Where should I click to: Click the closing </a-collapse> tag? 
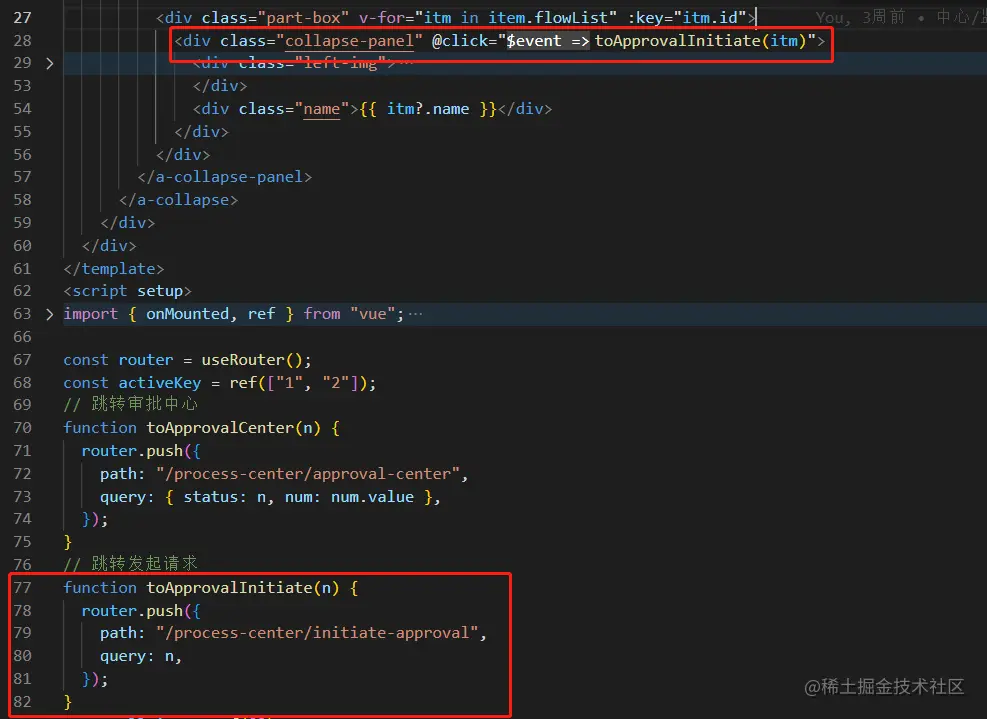click(x=179, y=200)
